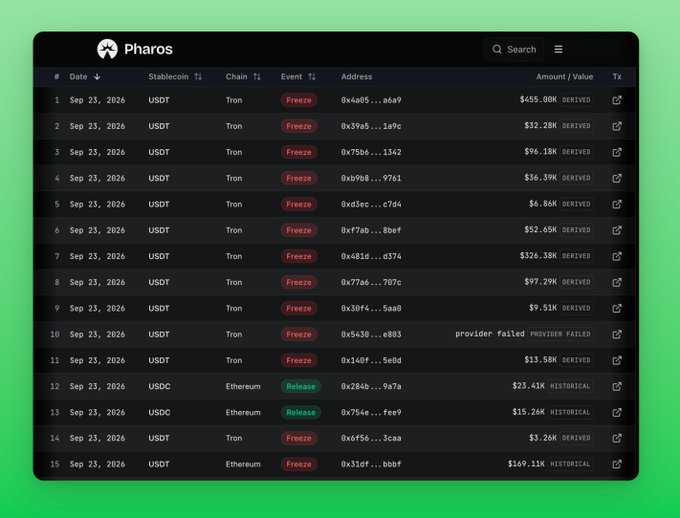Click the Search field
Image resolution: width=680 pixels, height=518 pixels.
click(x=514, y=49)
